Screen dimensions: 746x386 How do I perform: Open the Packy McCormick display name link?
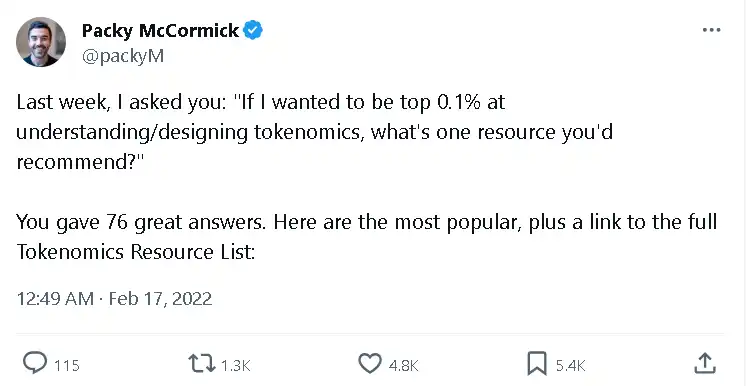click(160, 31)
